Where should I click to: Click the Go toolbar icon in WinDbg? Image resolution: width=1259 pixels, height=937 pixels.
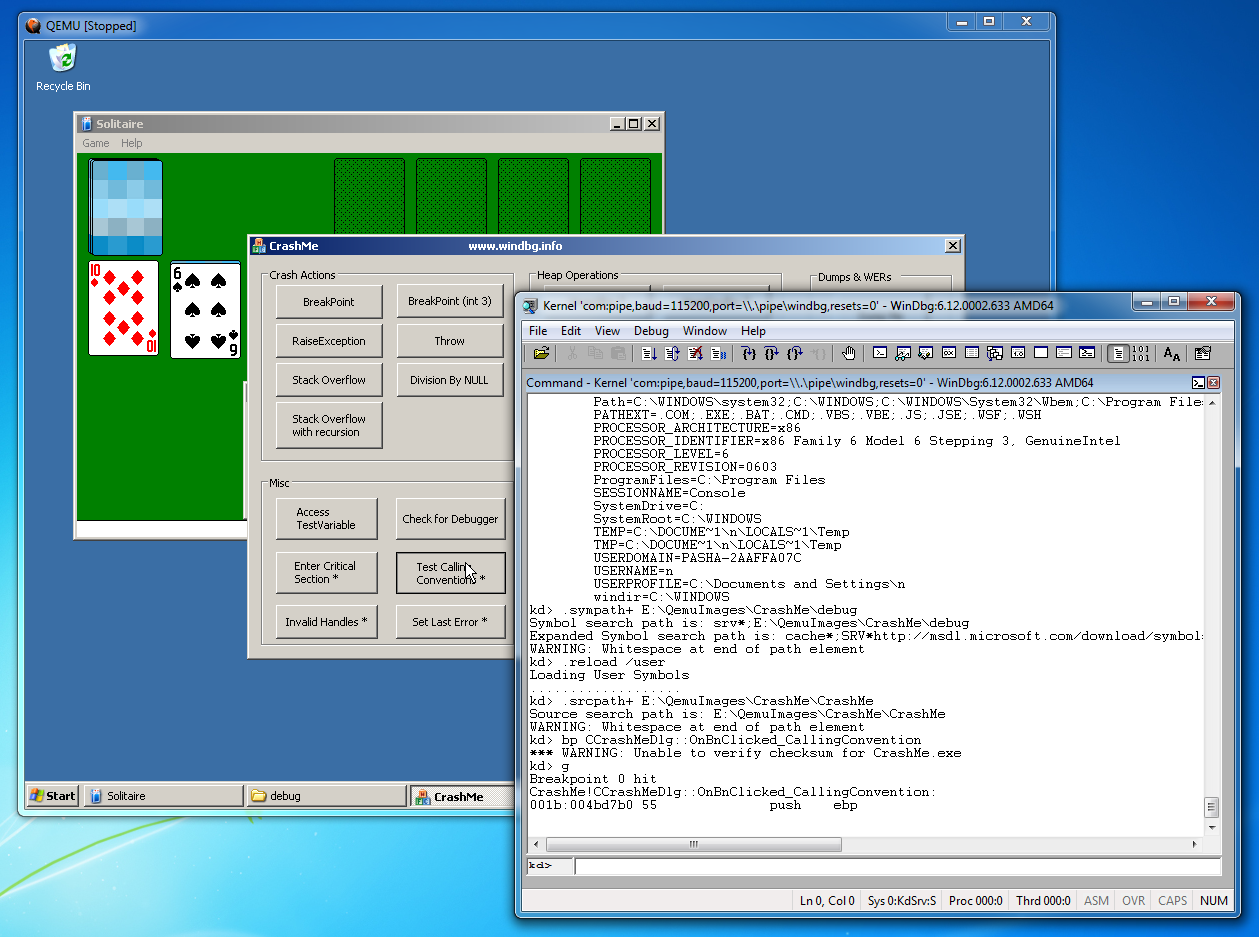coord(649,353)
